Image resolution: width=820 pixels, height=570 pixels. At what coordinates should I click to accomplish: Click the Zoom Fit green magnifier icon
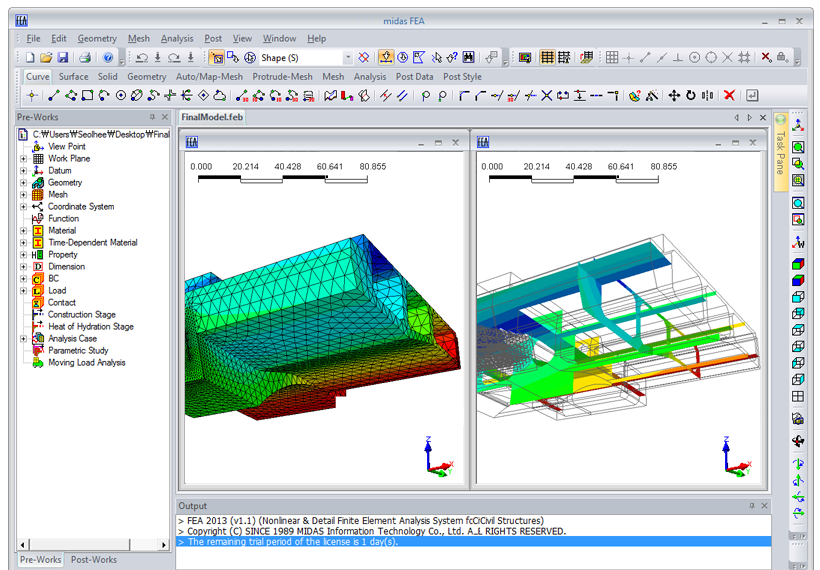click(x=798, y=147)
